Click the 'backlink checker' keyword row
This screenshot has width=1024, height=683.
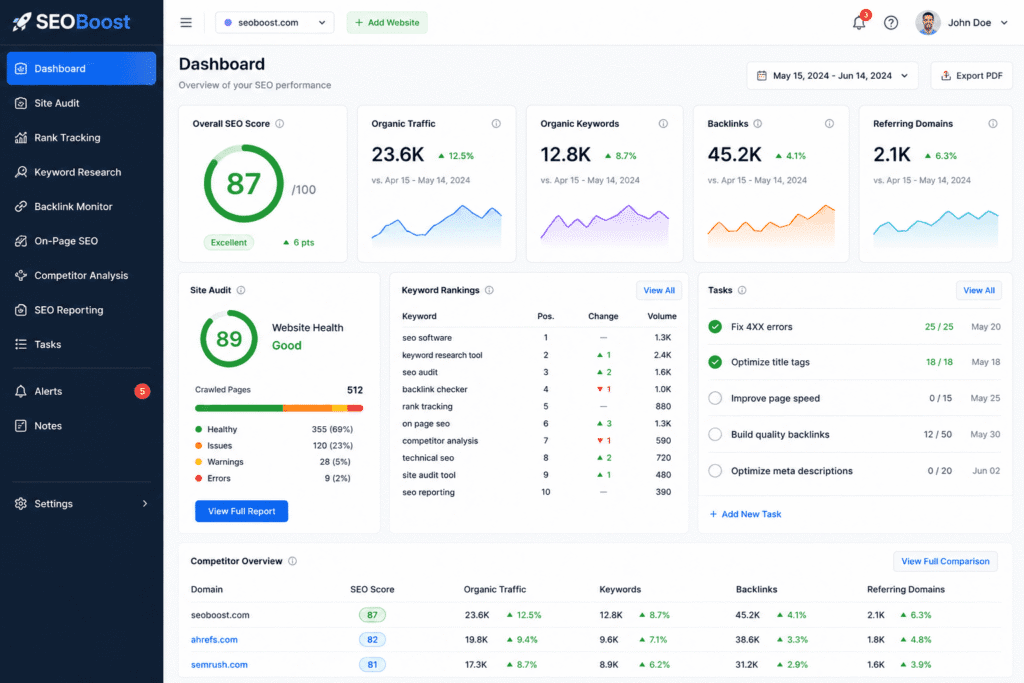(539, 389)
